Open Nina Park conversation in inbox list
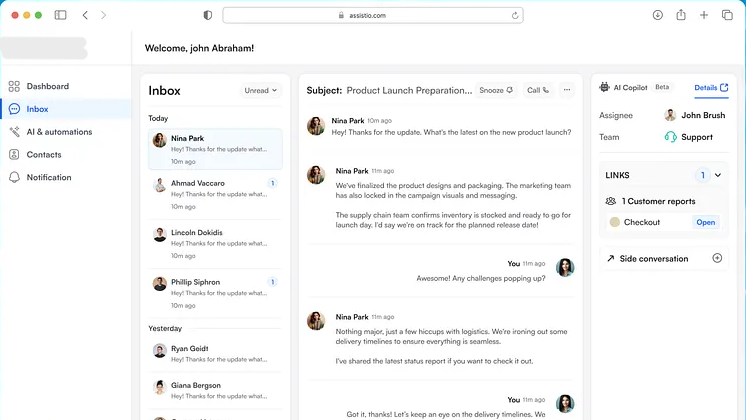 215,149
